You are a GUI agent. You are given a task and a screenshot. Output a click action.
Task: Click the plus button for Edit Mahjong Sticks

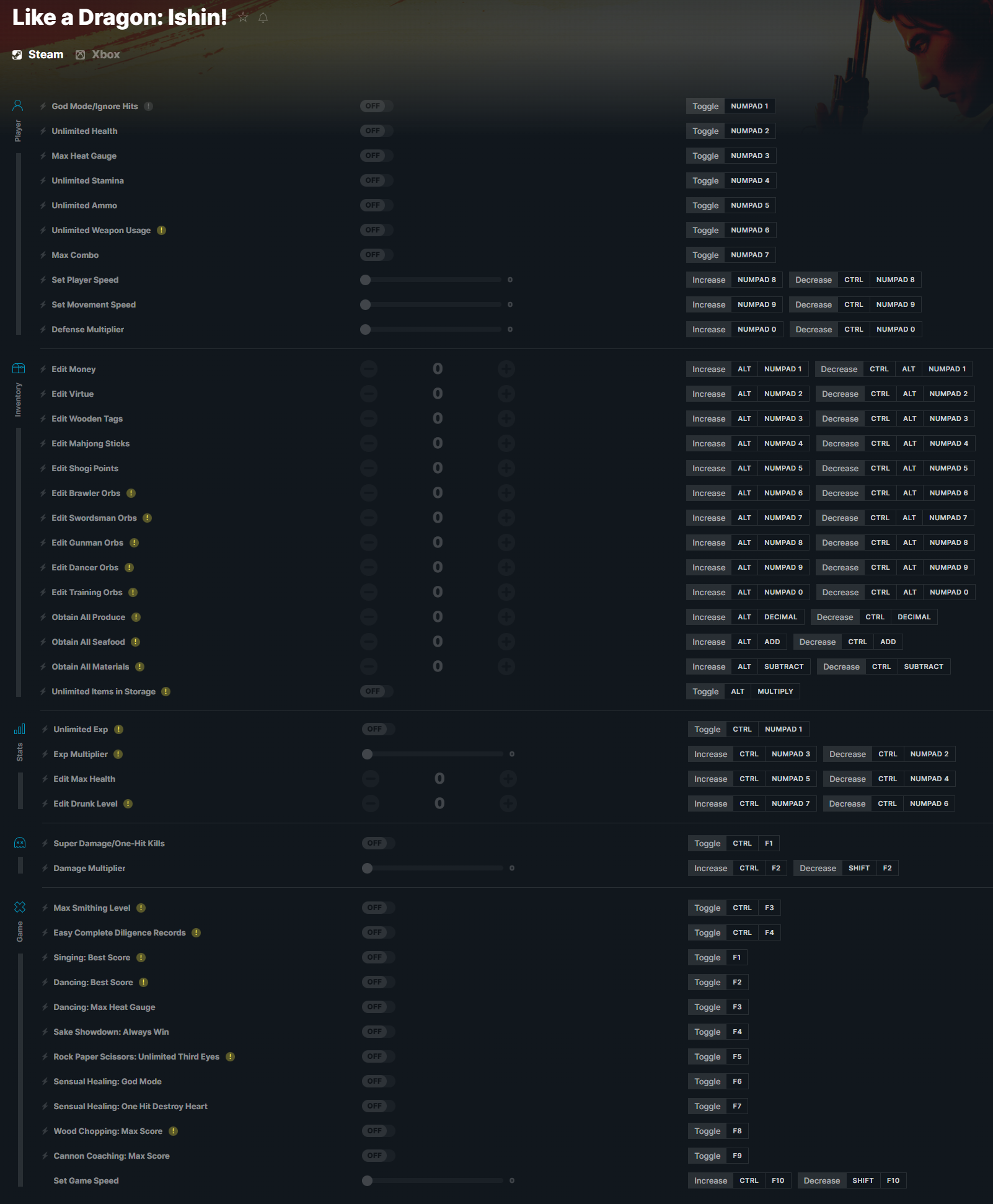point(506,443)
